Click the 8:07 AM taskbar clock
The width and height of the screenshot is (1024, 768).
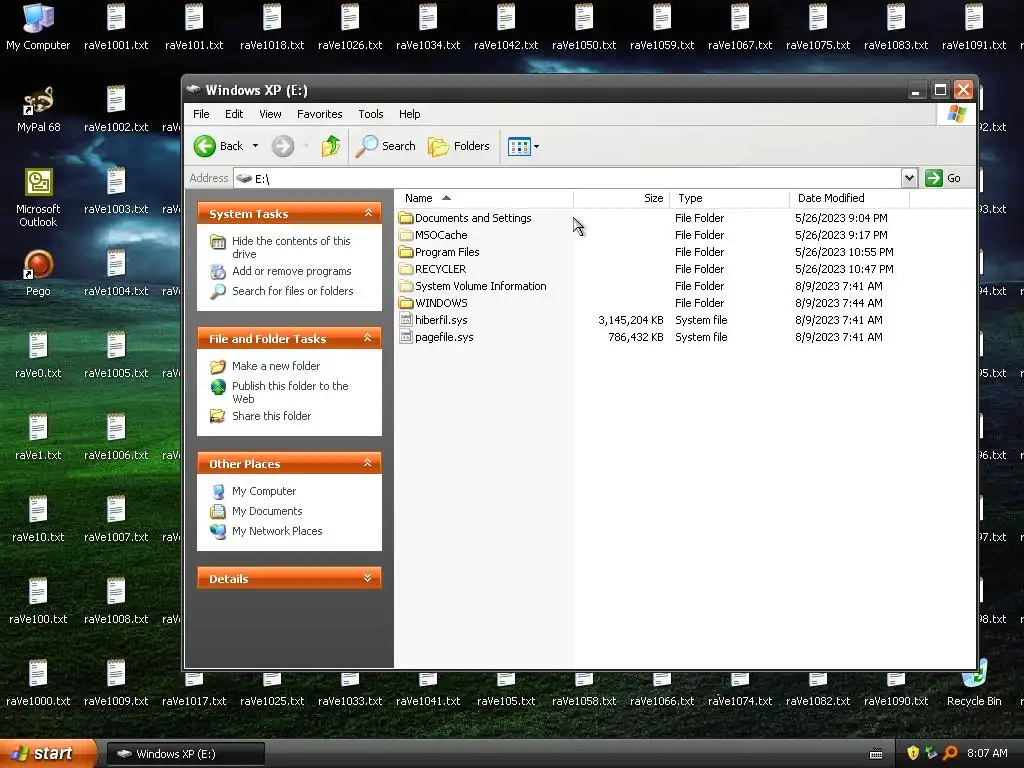[987, 753]
